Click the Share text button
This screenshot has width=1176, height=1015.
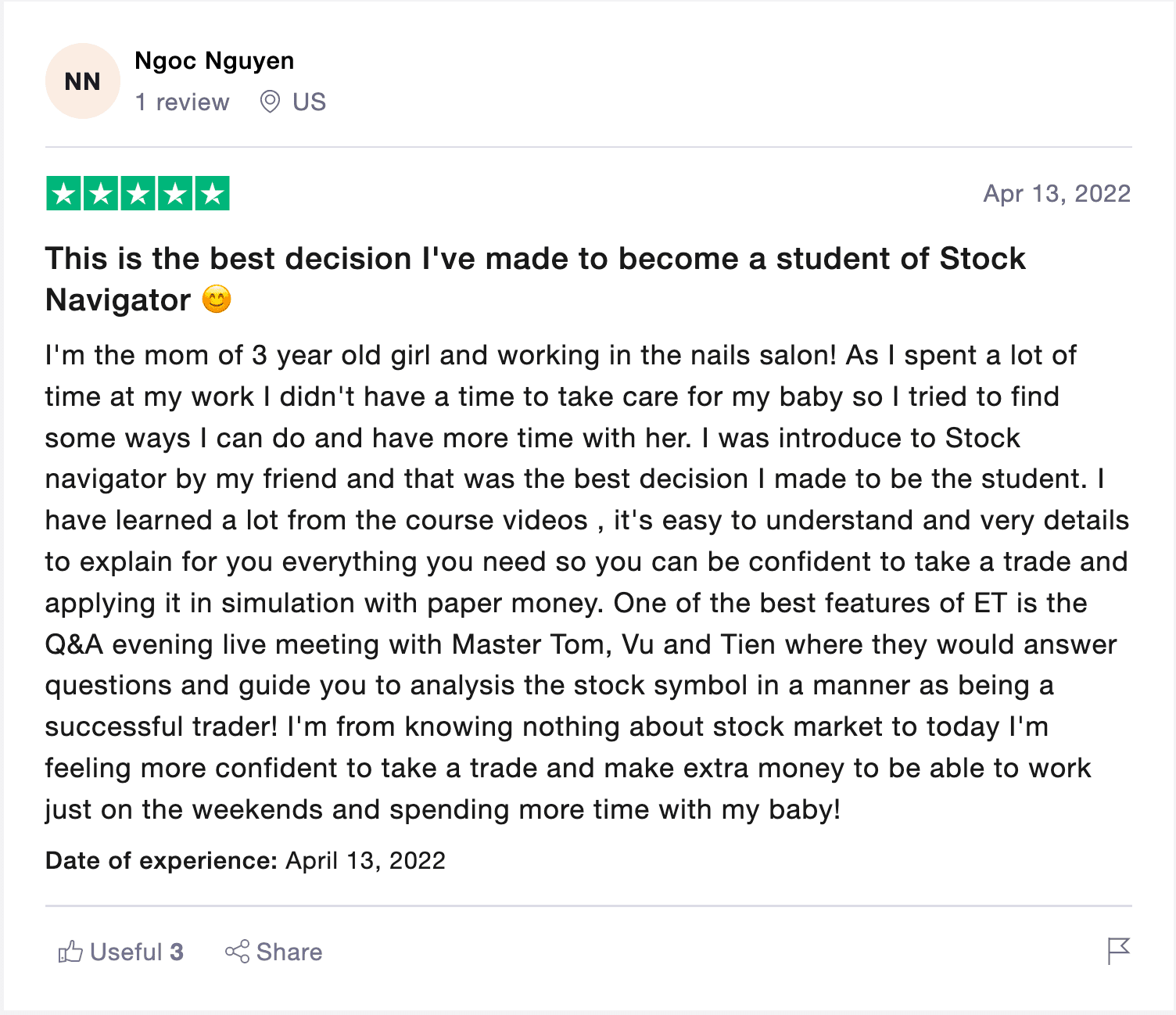(x=289, y=952)
